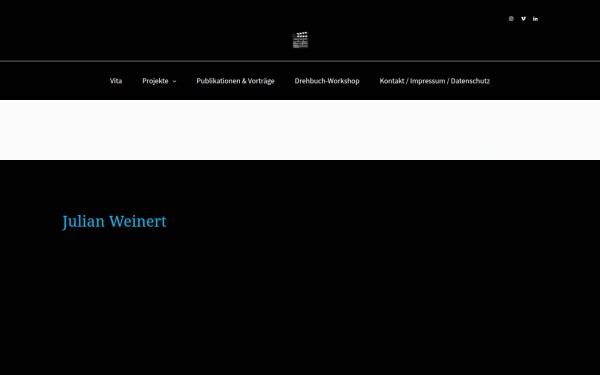Open the WhatsApp social icon
Viewport: 600px width, 375px height.
pos(511,19)
